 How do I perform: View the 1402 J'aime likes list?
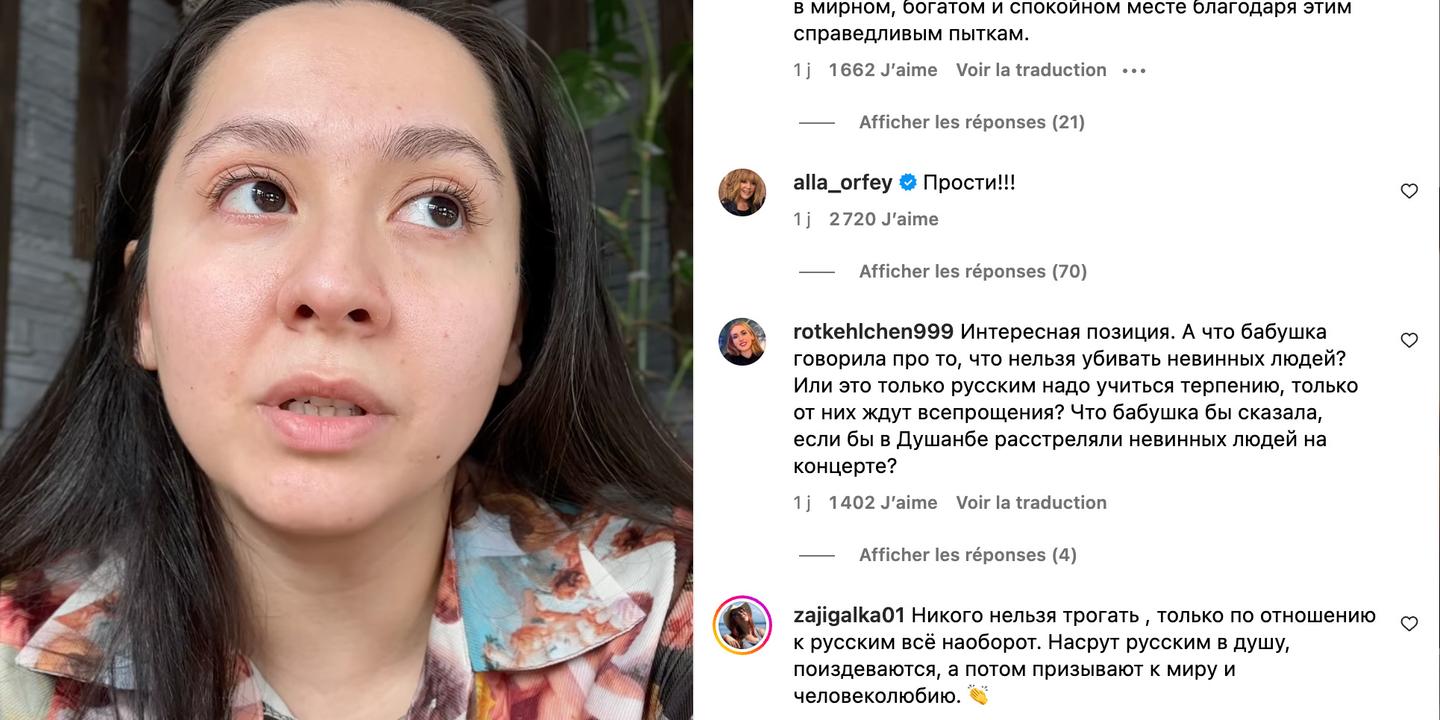(x=883, y=503)
